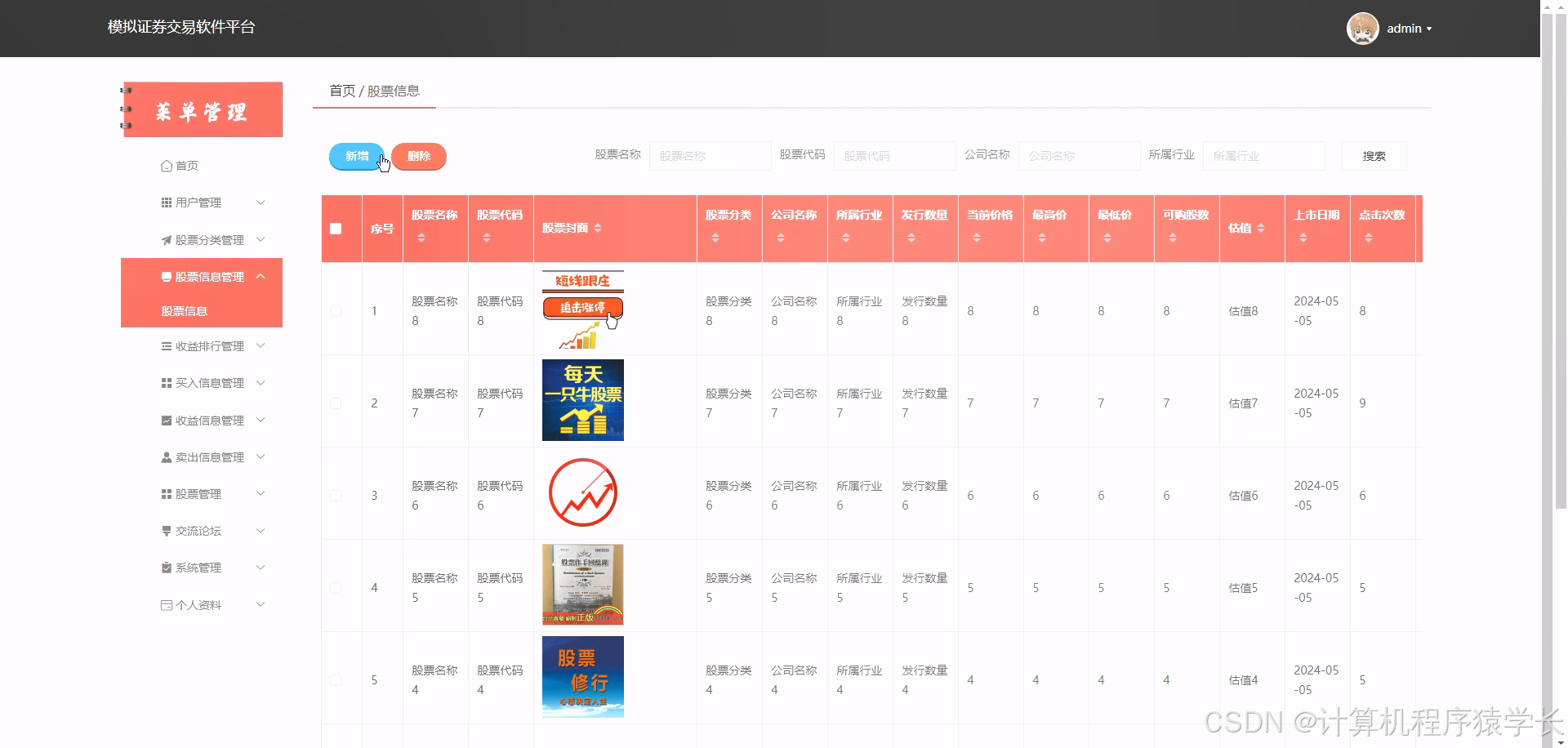Select the 收益排行管理 list icon
The width and height of the screenshot is (1568, 748).
pyautogui.click(x=166, y=345)
